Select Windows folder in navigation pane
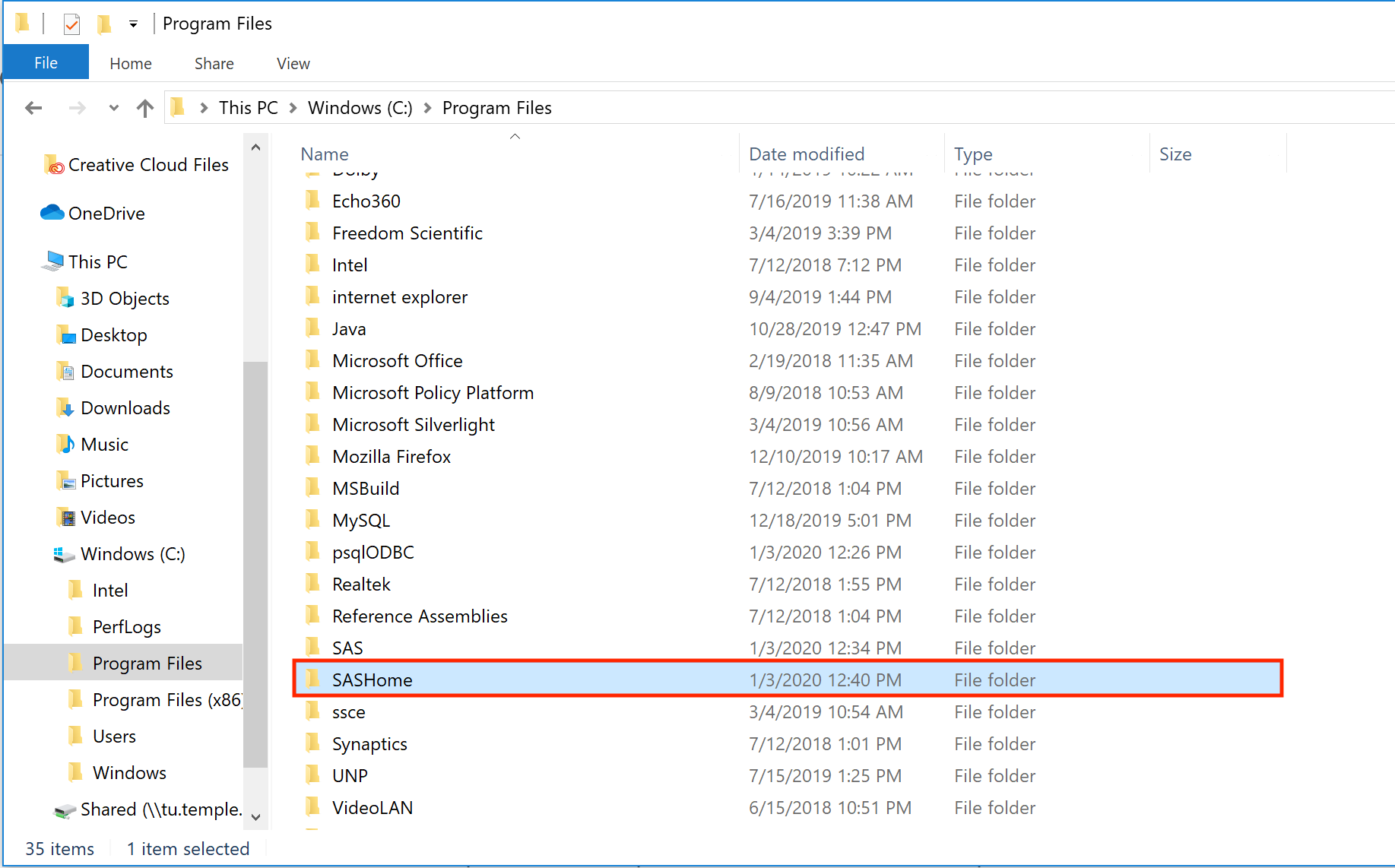 pos(117,773)
